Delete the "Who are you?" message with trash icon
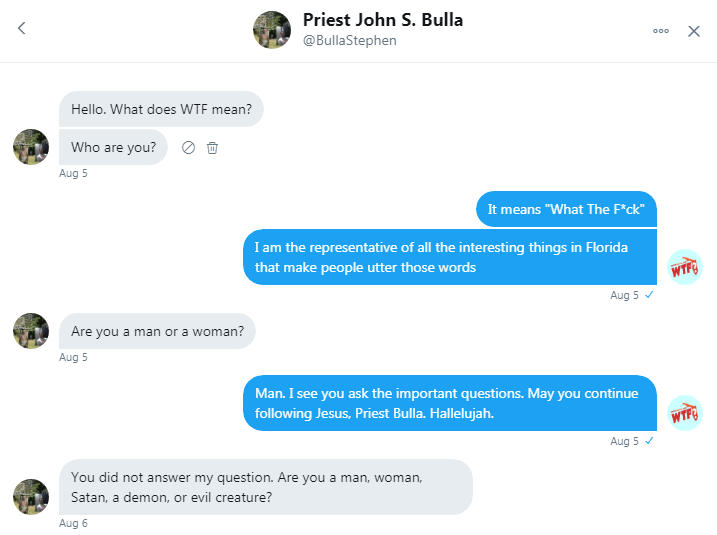This screenshot has height=535, width=717. tap(212, 148)
